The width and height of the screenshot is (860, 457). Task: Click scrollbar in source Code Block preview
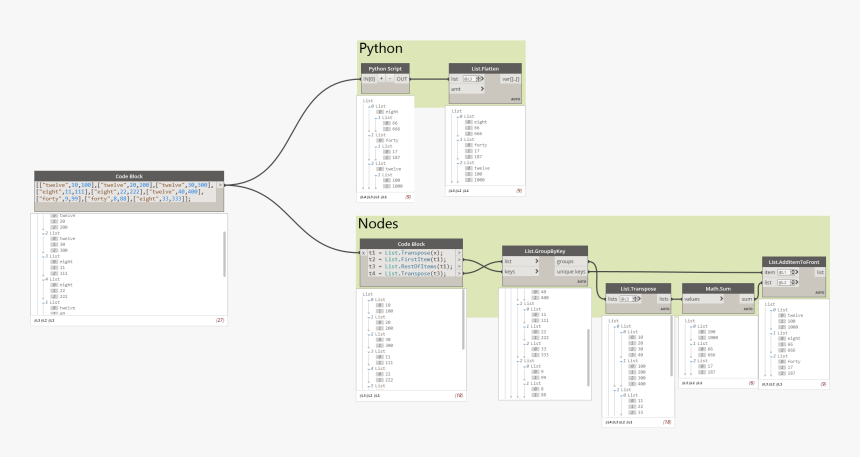(224, 254)
